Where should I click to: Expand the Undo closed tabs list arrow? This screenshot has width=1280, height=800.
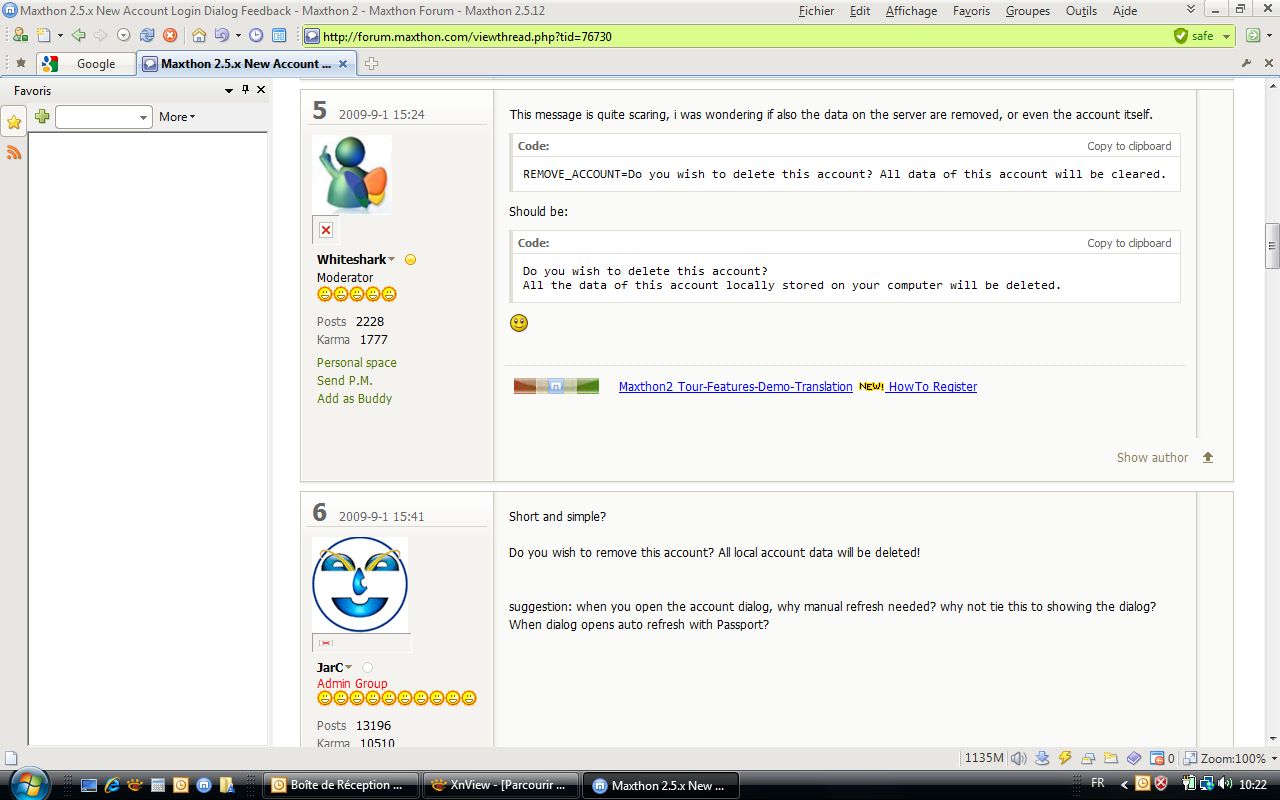[x=236, y=36]
